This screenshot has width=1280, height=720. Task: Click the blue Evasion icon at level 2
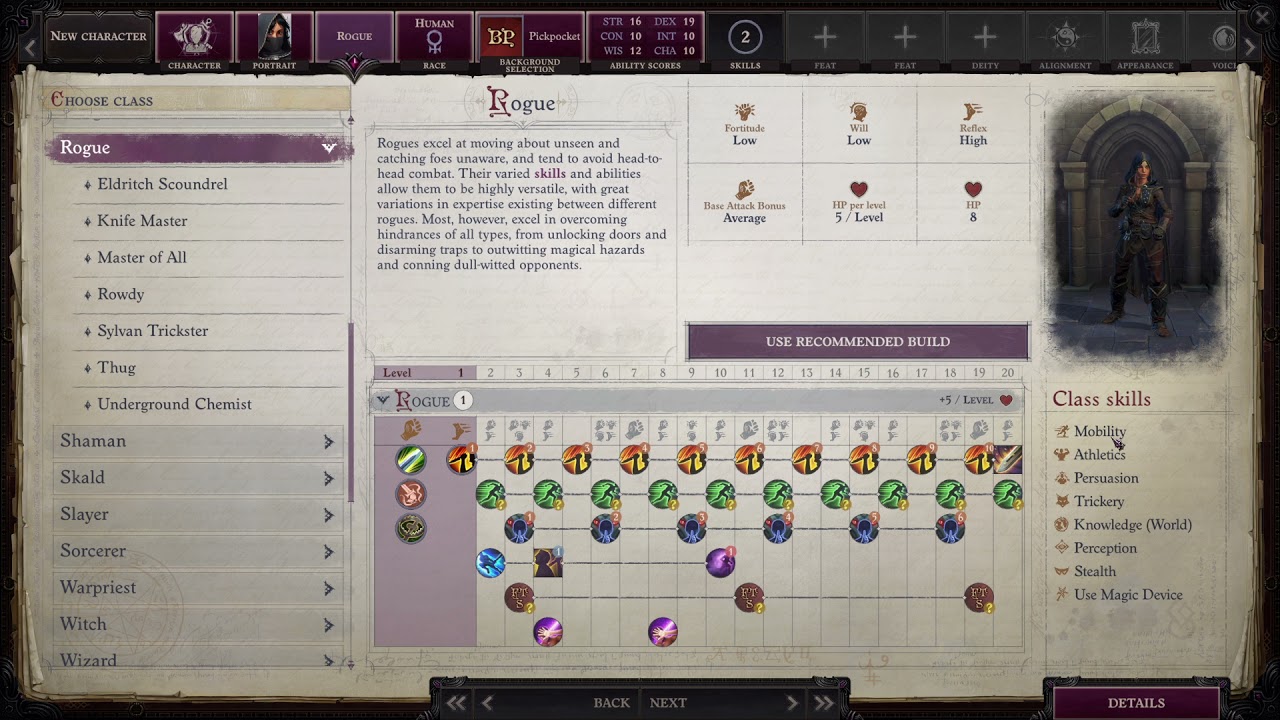[x=490, y=563]
